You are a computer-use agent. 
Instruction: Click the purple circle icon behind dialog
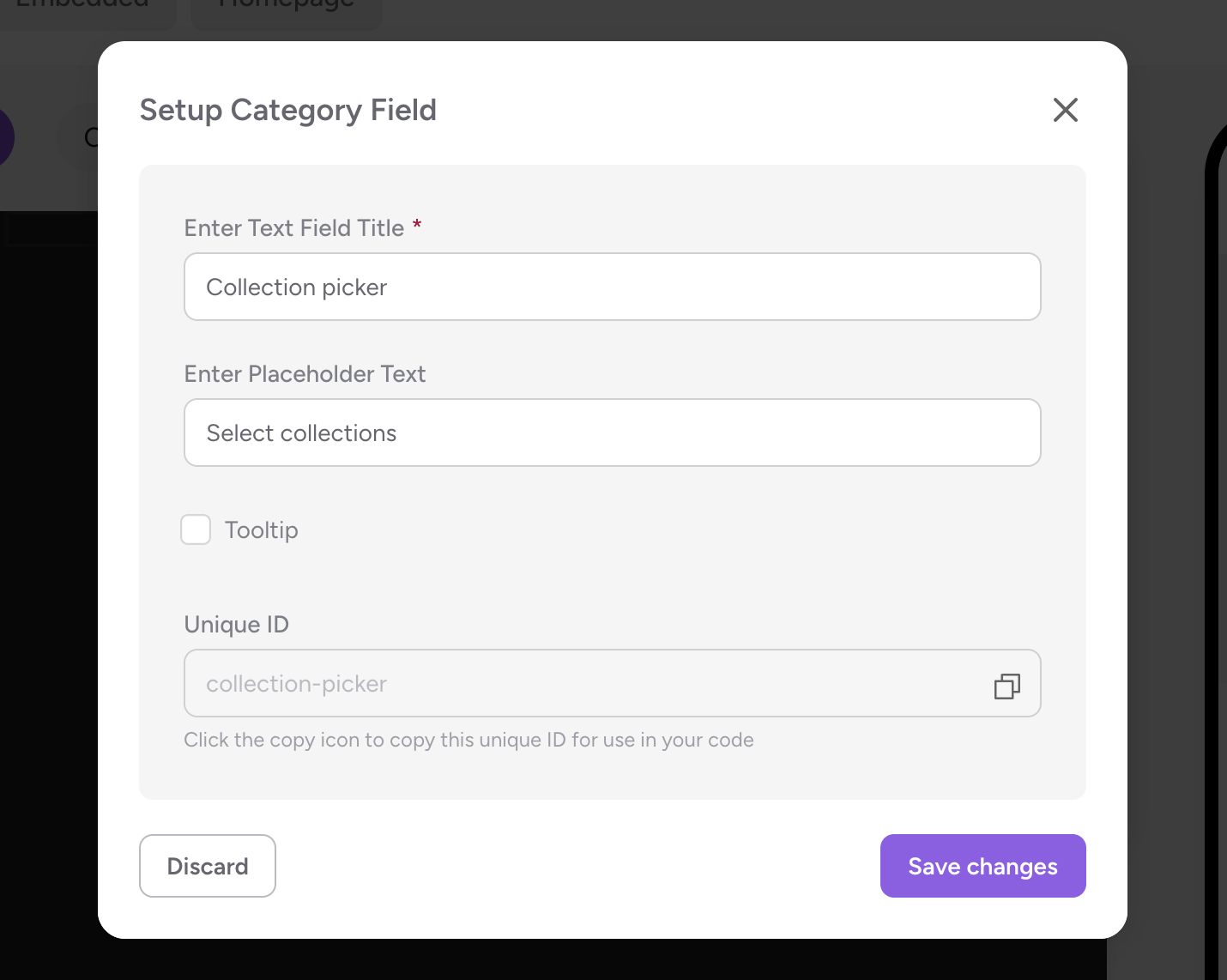[x=6, y=137]
